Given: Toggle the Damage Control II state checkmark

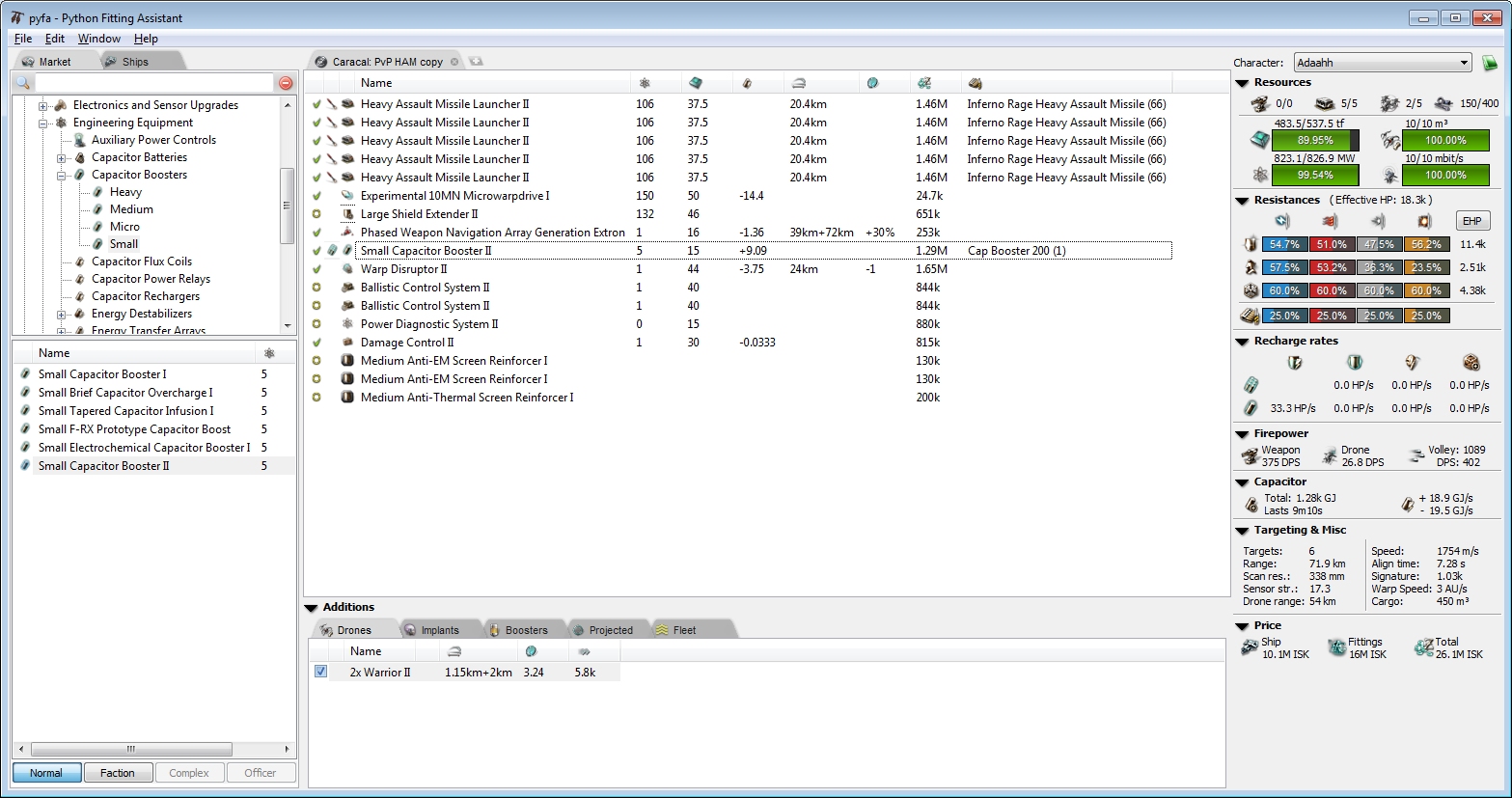Looking at the screenshot, I should tap(316, 343).
